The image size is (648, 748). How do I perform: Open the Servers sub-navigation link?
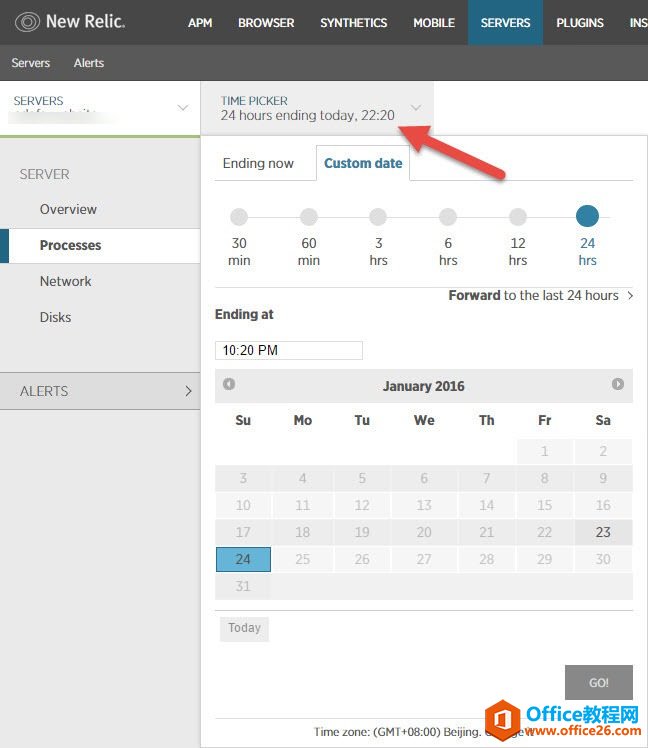pyautogui.click(x=31, y=63)
